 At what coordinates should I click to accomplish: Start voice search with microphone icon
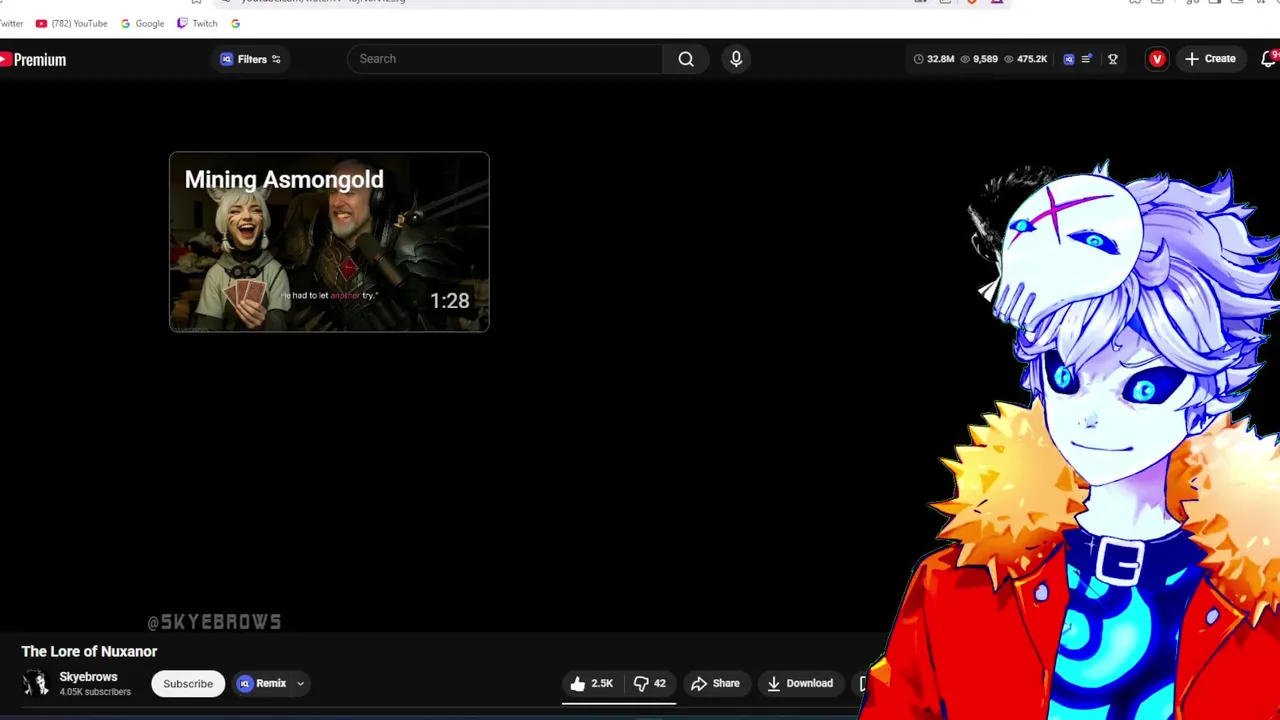pos(736,59)
